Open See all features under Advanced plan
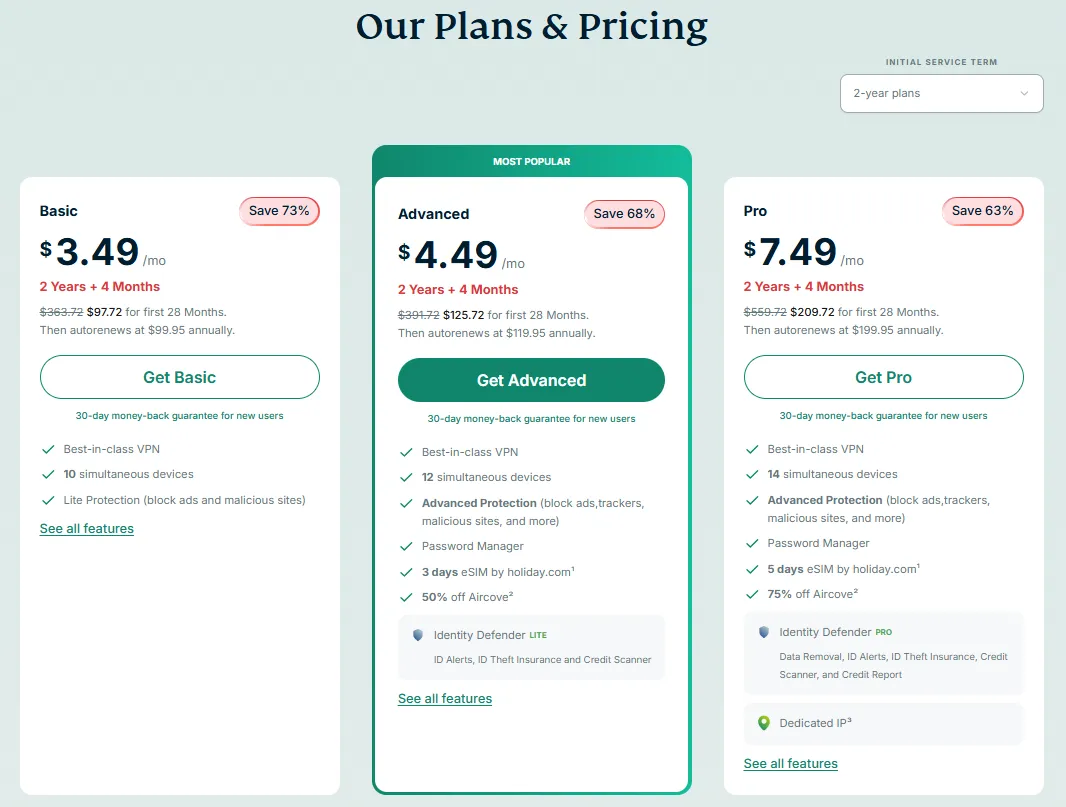 click(445, 699)
